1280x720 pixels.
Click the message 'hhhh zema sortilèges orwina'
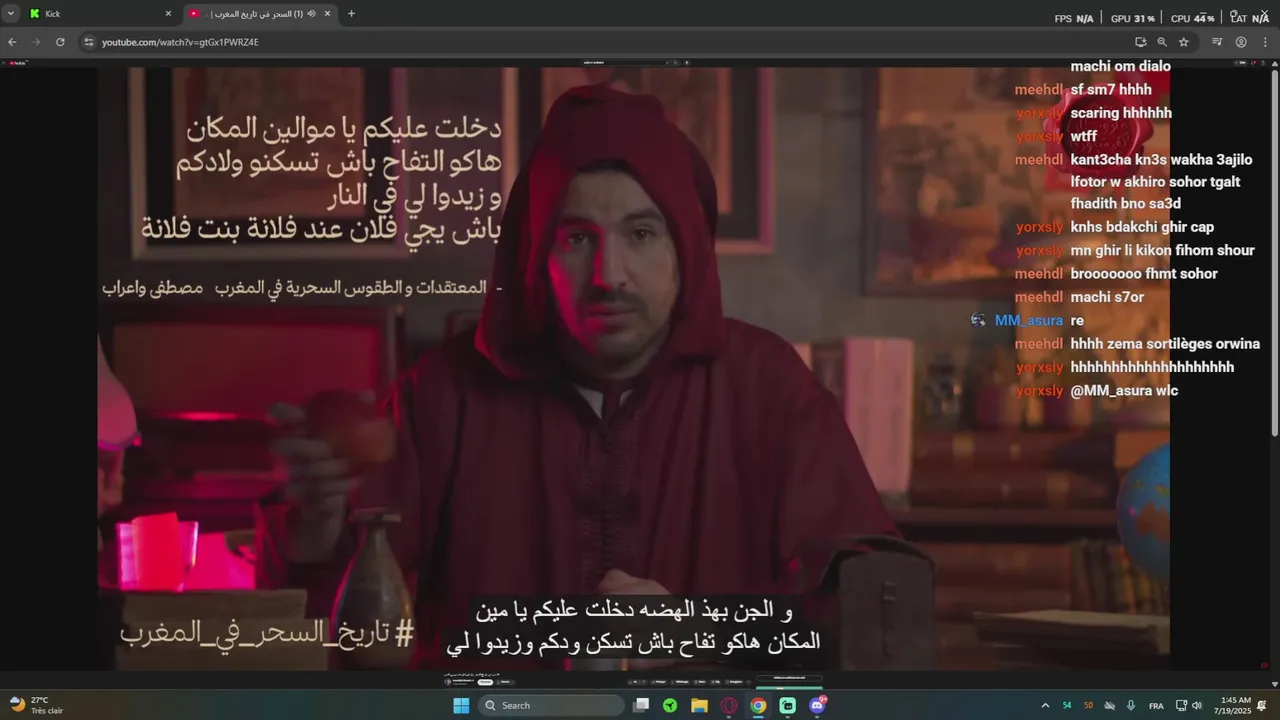(x=1165, y=344)
